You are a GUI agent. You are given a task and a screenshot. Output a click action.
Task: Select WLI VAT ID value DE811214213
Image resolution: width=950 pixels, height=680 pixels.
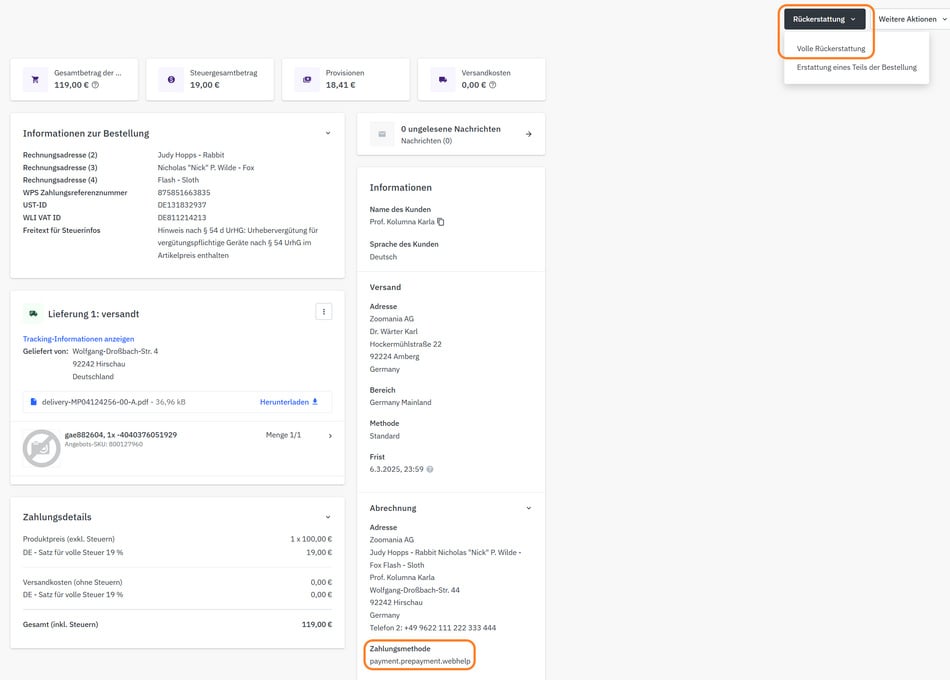[x=182, y=218]
